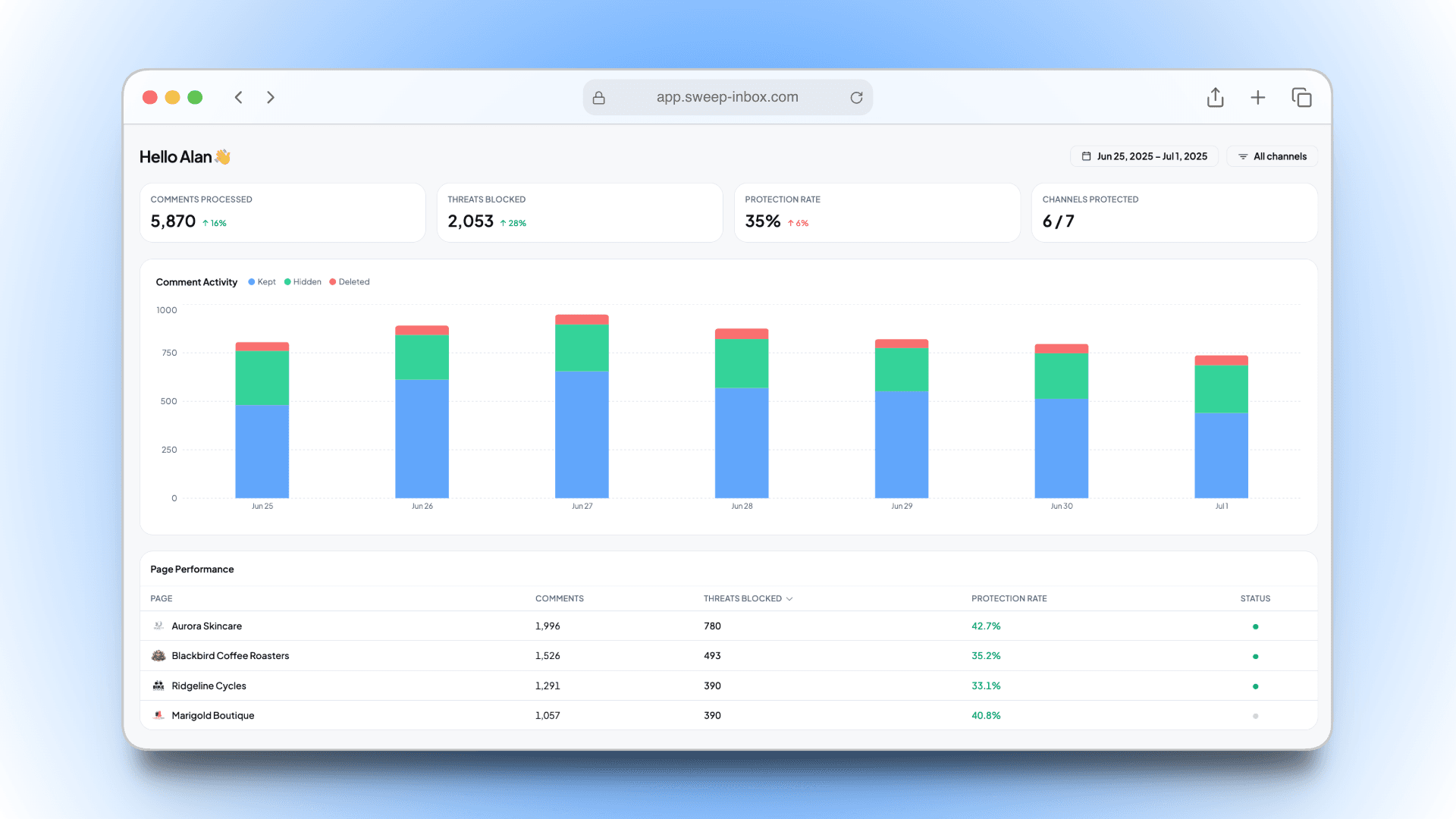Click the Blackbird Coffee Roasters logo icon
Viewport: 1456px width, 819px height.
(158, 656)
